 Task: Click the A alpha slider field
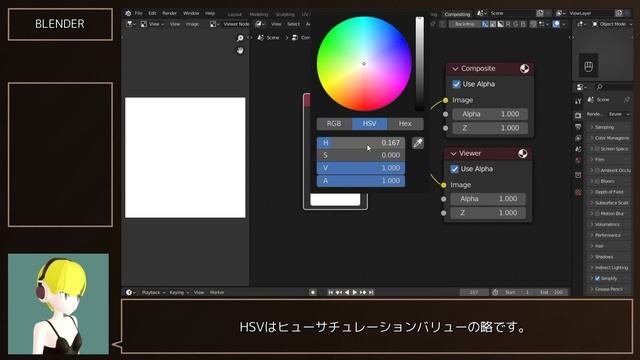tap(361, 180)
